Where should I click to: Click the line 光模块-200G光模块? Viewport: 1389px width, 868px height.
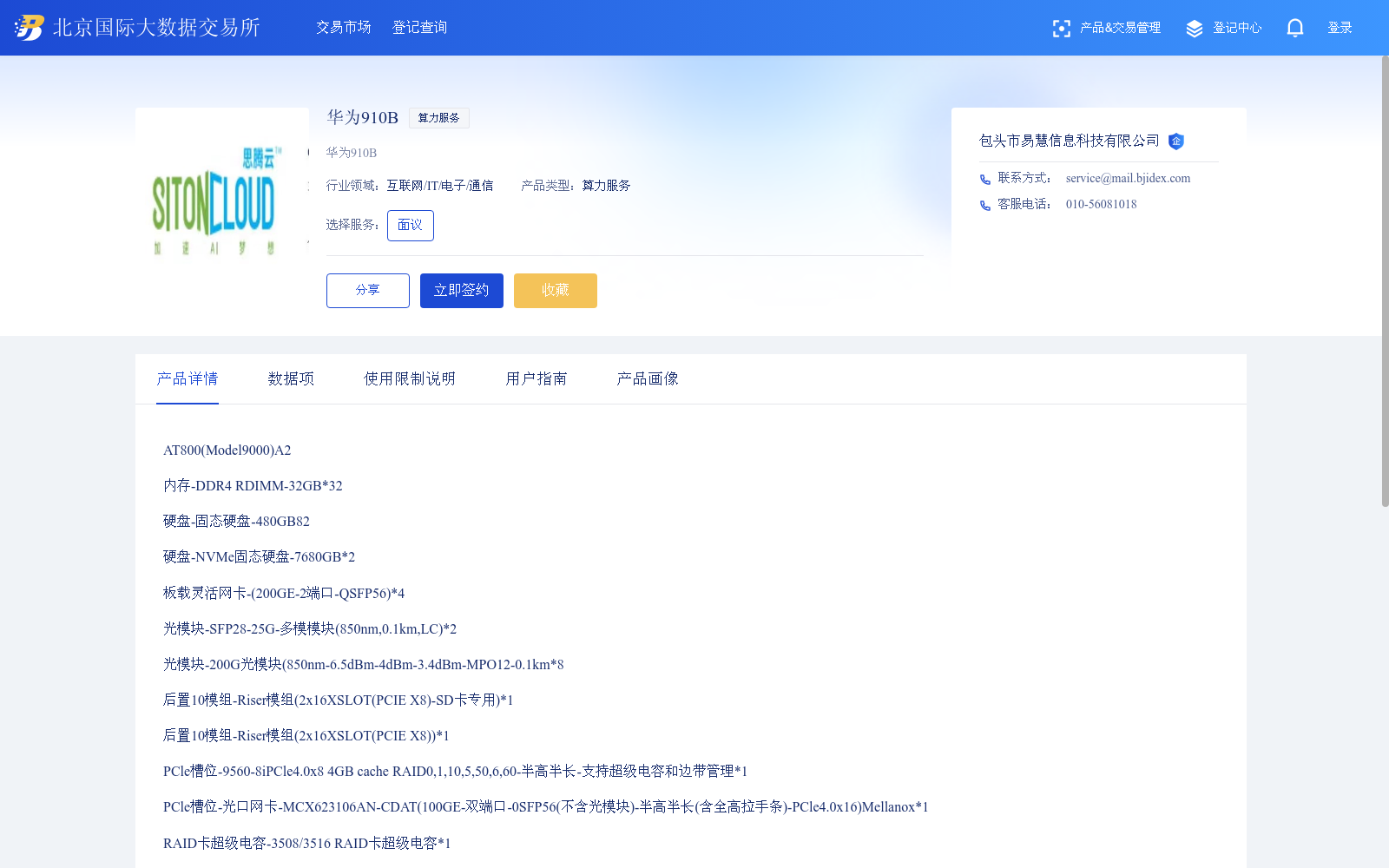click(364, 665)
